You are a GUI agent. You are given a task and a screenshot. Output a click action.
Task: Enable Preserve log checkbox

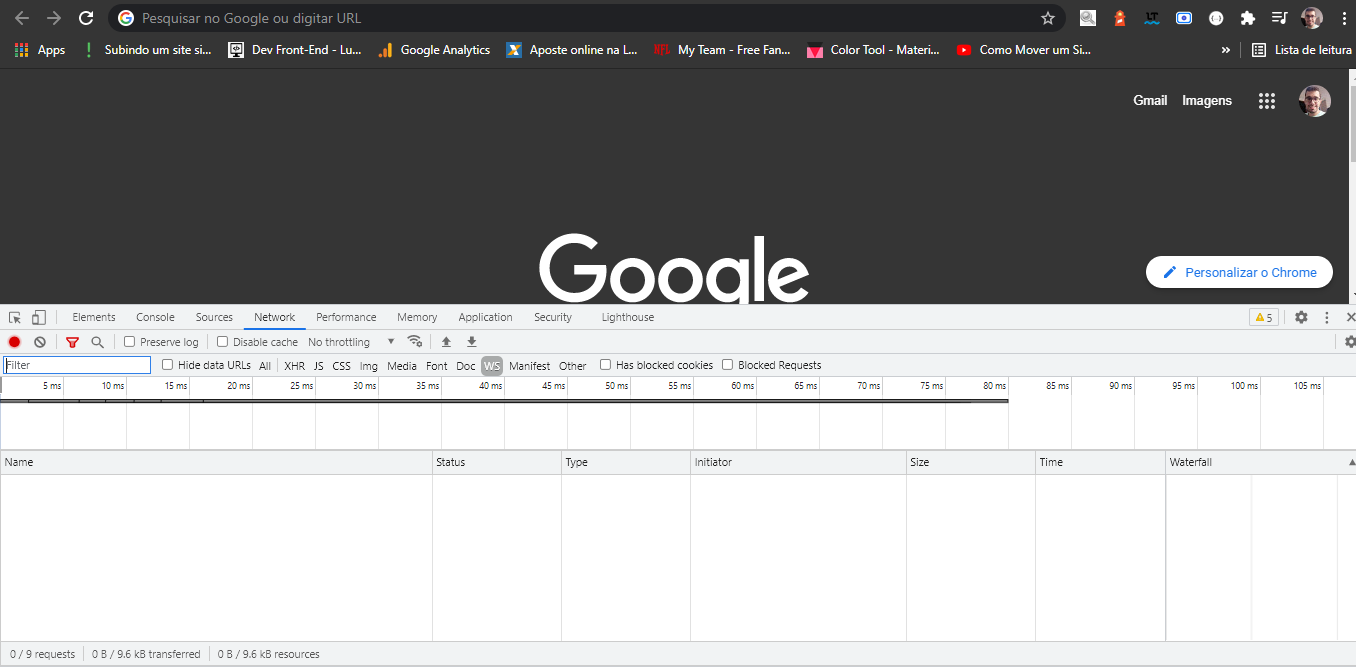[x=129, y=342]
